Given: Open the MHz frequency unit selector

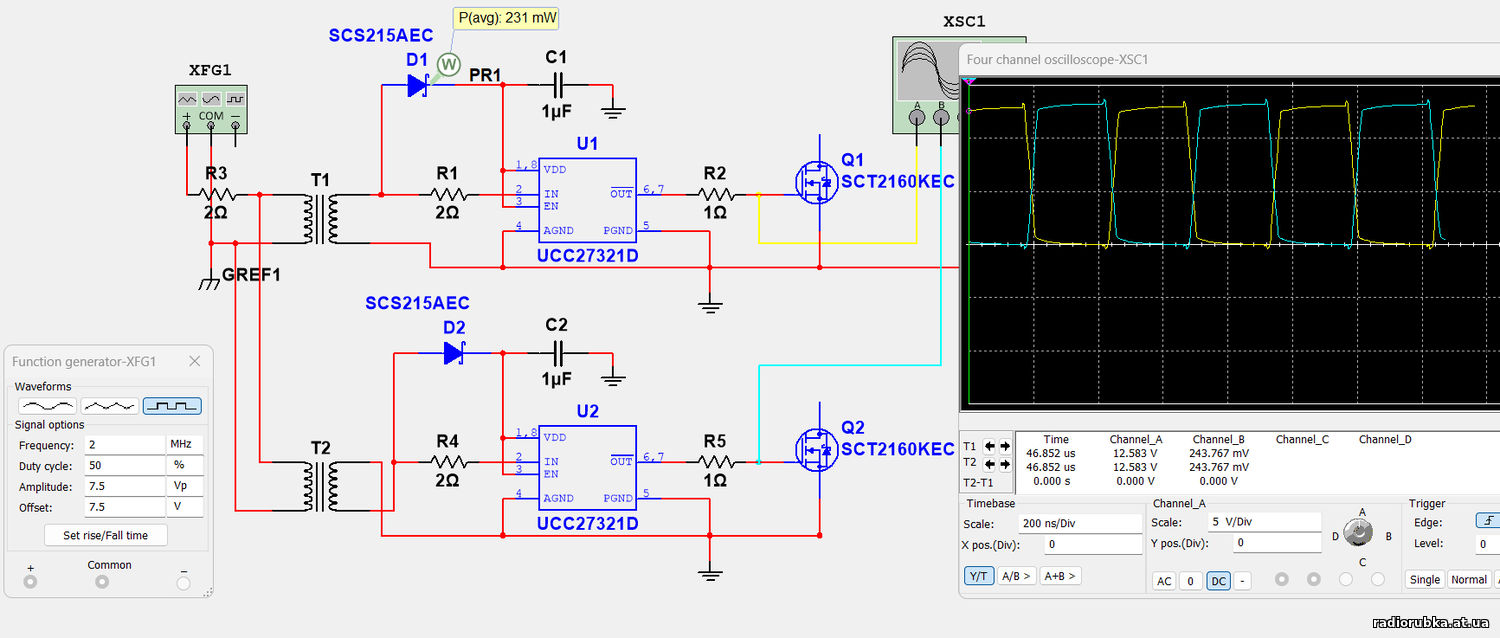Looking at the screenshot, I should pos(184,445).
